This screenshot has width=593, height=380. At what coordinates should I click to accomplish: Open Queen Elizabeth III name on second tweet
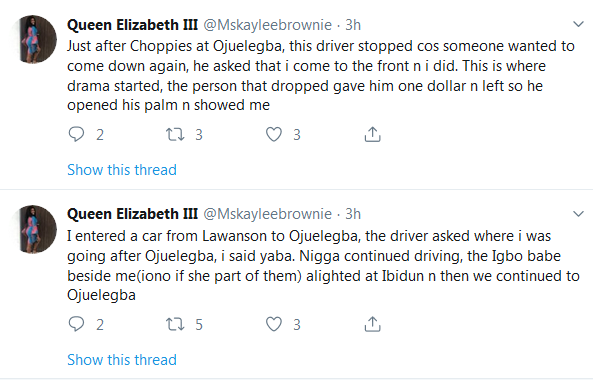tap(132, 214)
